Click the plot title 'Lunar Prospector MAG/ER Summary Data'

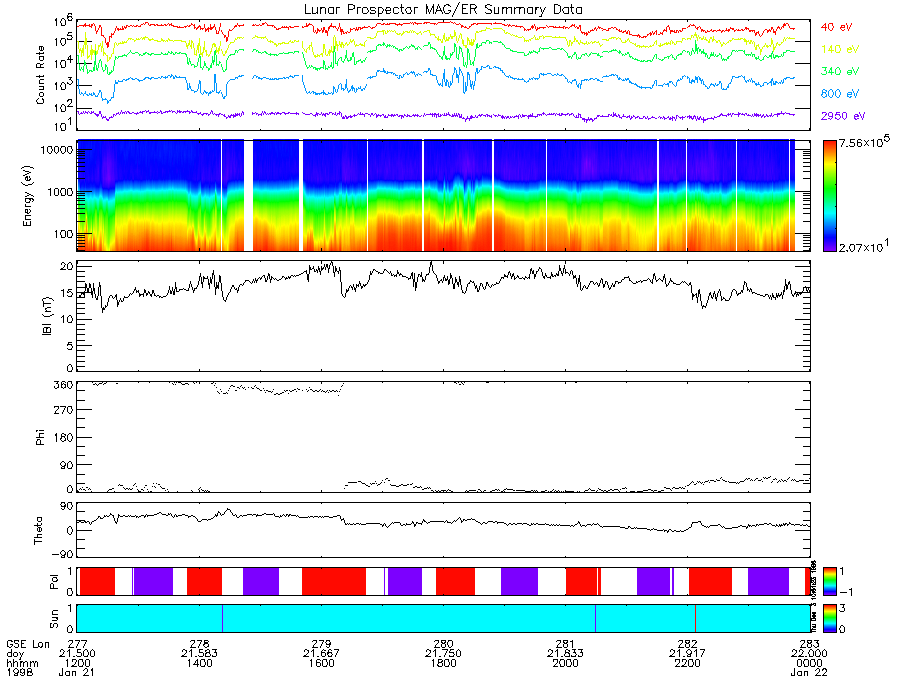(x=443, y=10)
